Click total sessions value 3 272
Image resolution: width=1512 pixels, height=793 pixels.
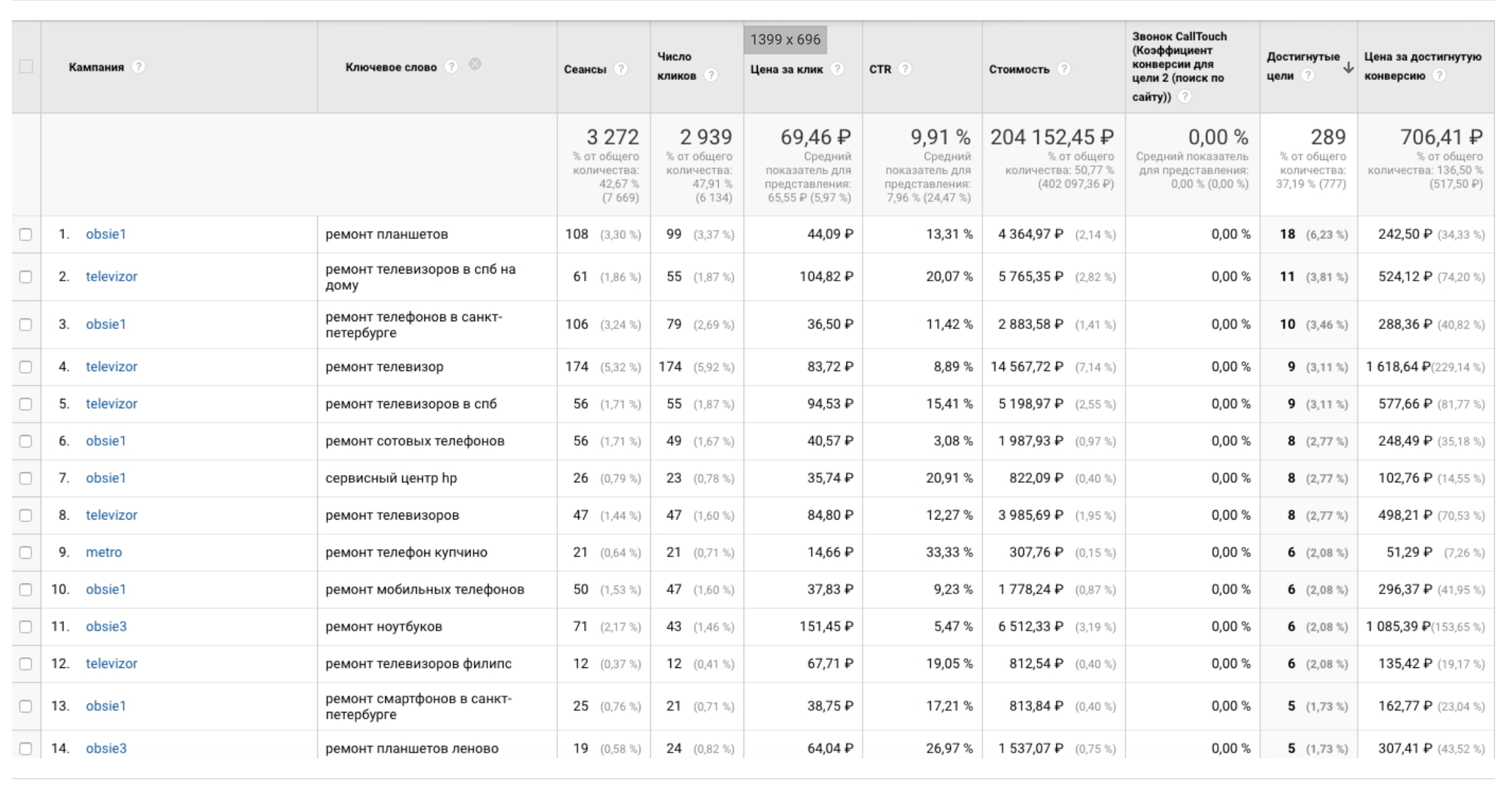point(613,137)
